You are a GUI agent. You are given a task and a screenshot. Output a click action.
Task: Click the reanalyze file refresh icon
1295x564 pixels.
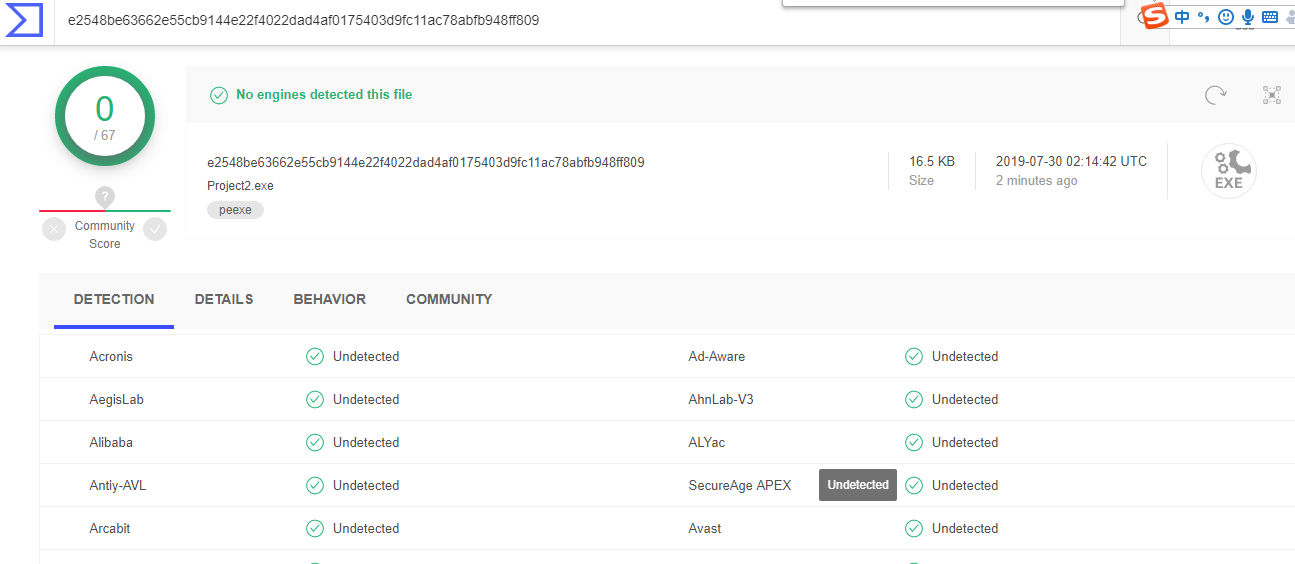(x=1215, y=95)
